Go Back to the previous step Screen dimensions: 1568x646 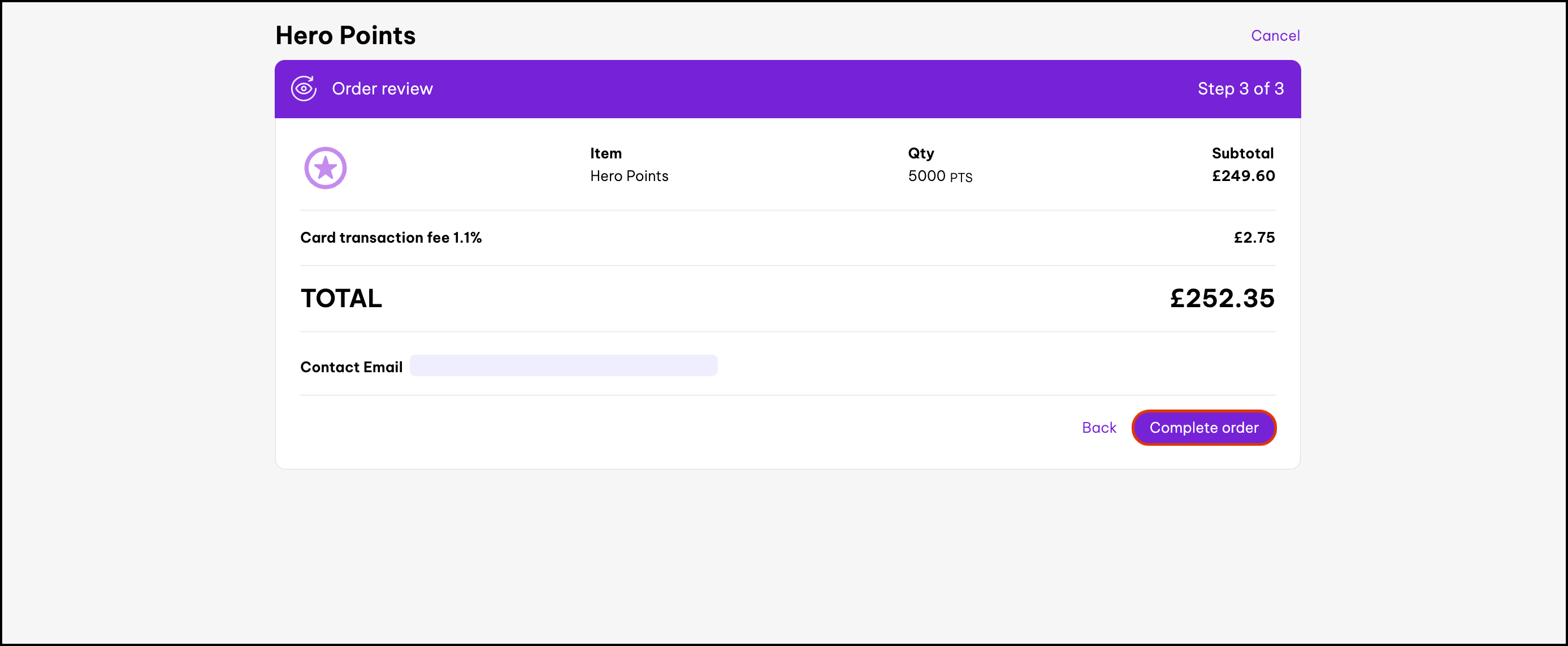tap(1099, 427)
